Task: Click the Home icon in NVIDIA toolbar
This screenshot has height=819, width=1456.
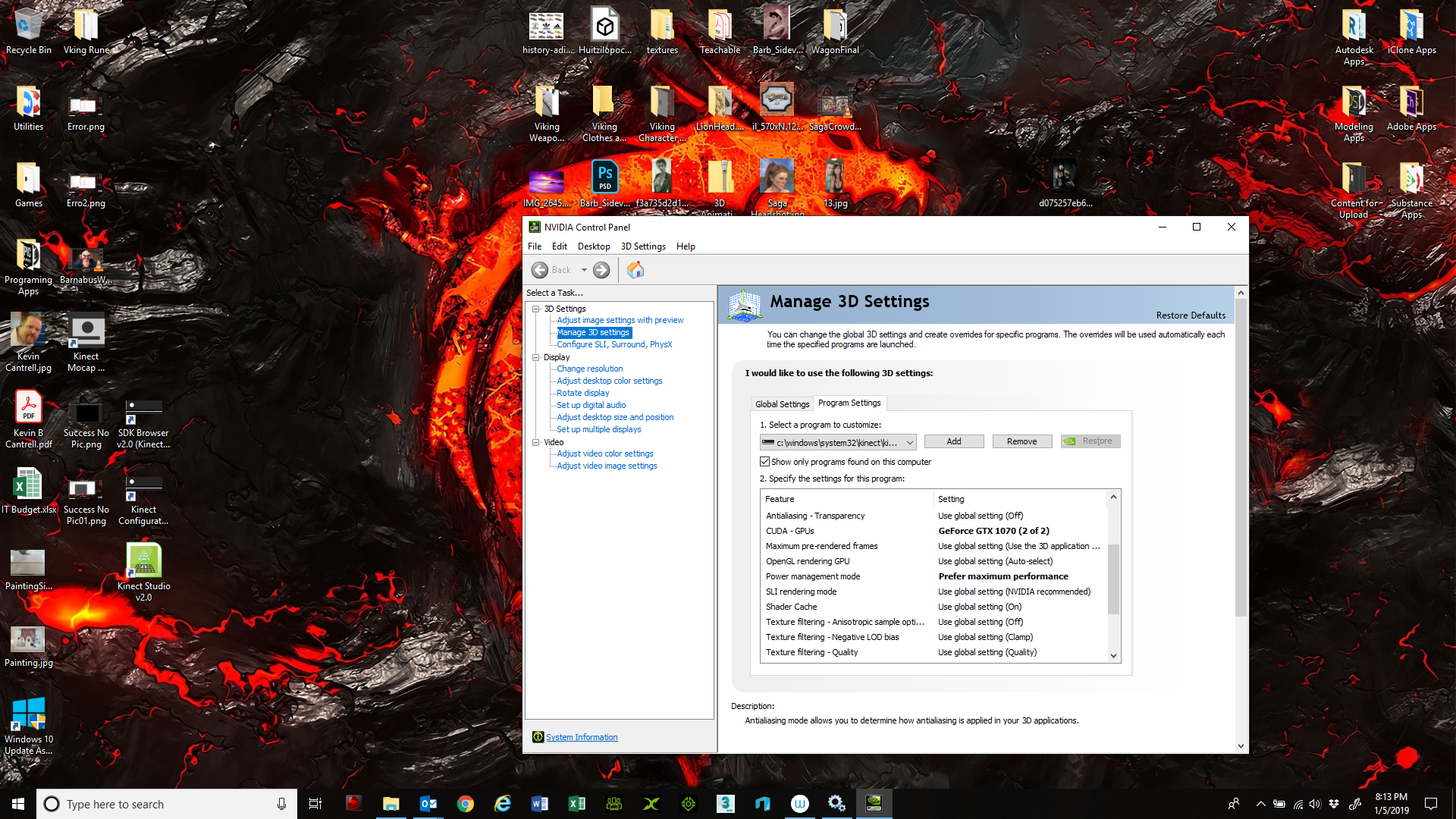Action: click(635, 270)
